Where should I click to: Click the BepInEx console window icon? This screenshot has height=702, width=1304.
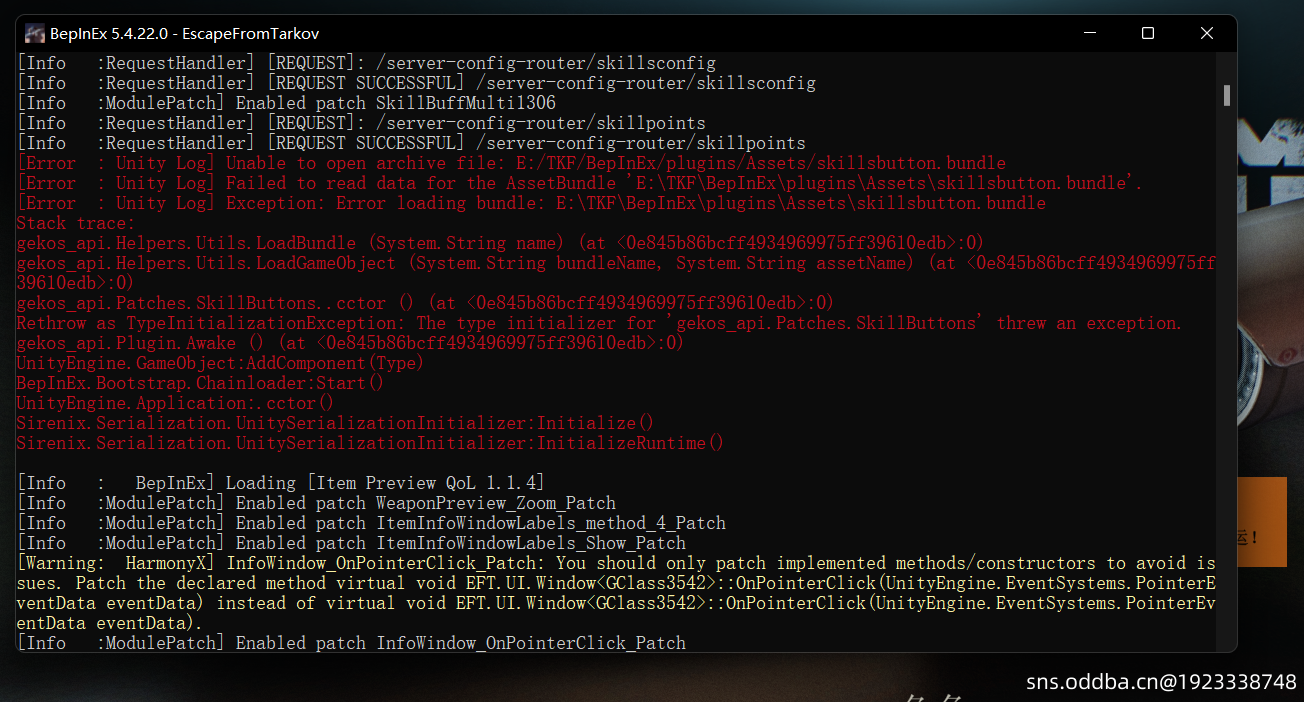pyautogui.click(x=35, y=33)
